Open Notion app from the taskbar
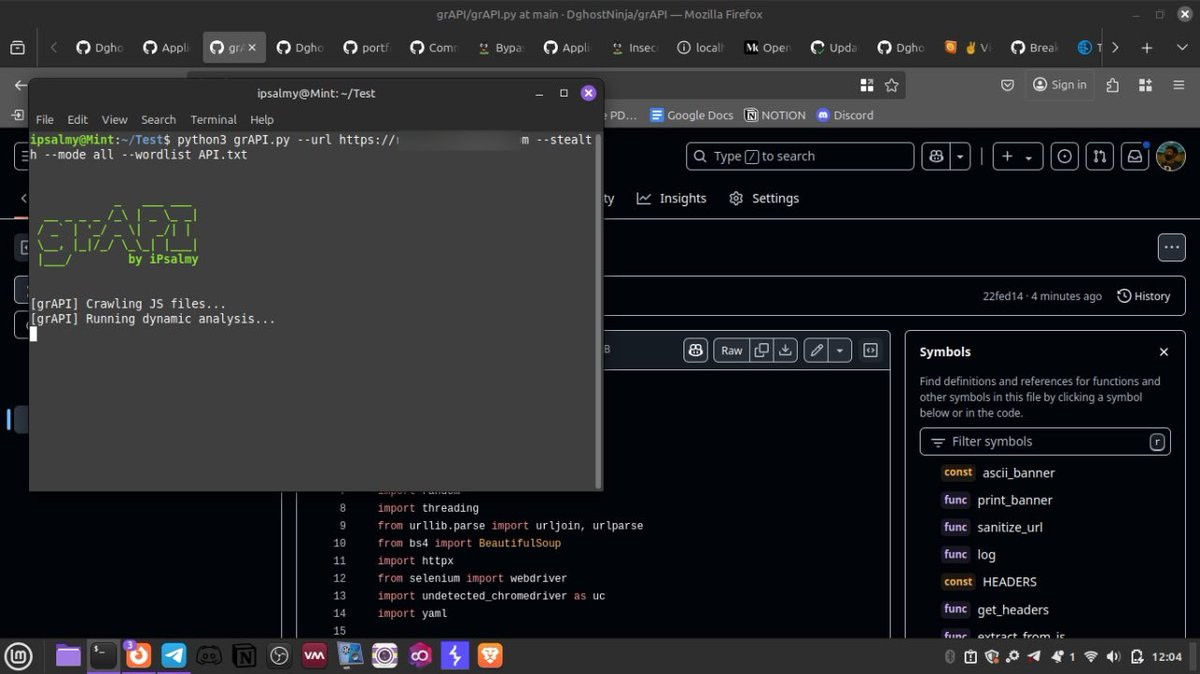This screenshot has width=1200, height=674. [x=244, y=656]
